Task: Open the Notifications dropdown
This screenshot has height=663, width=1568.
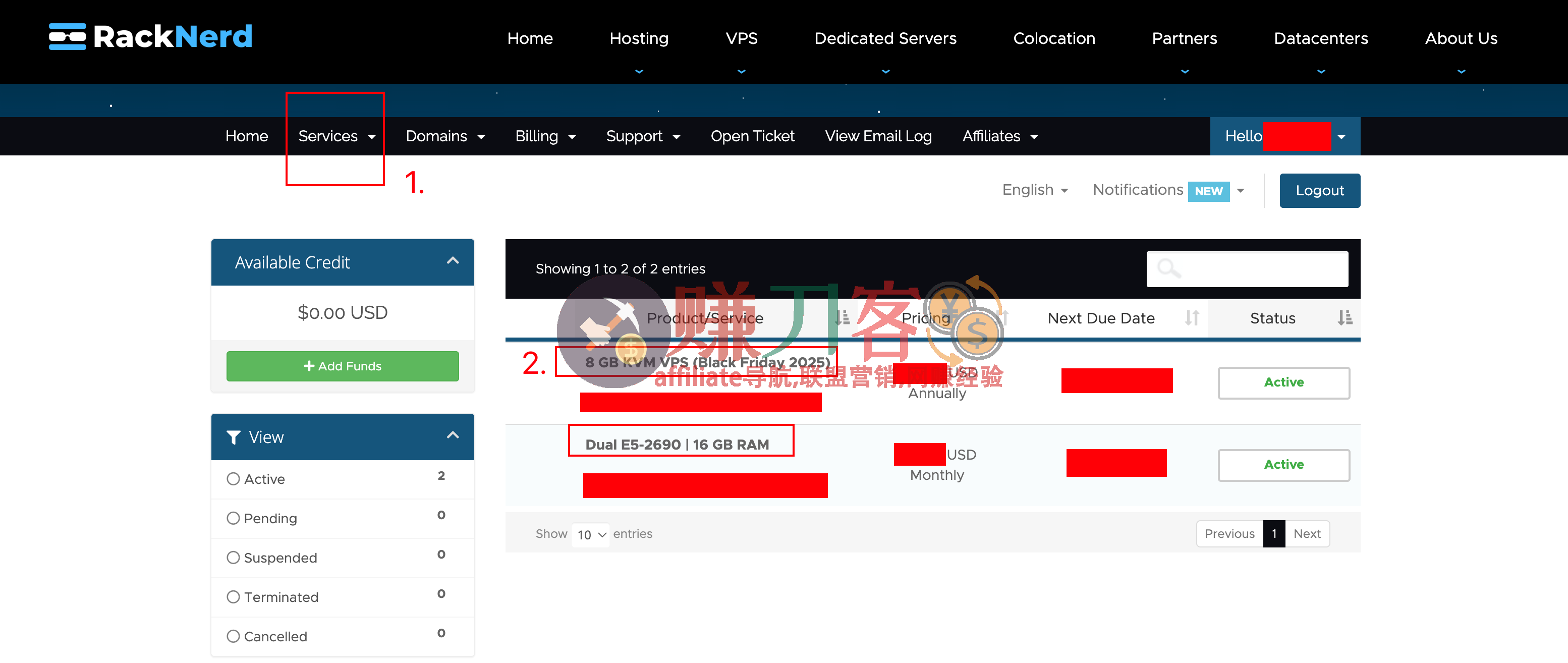Action: coord(1169,190)
